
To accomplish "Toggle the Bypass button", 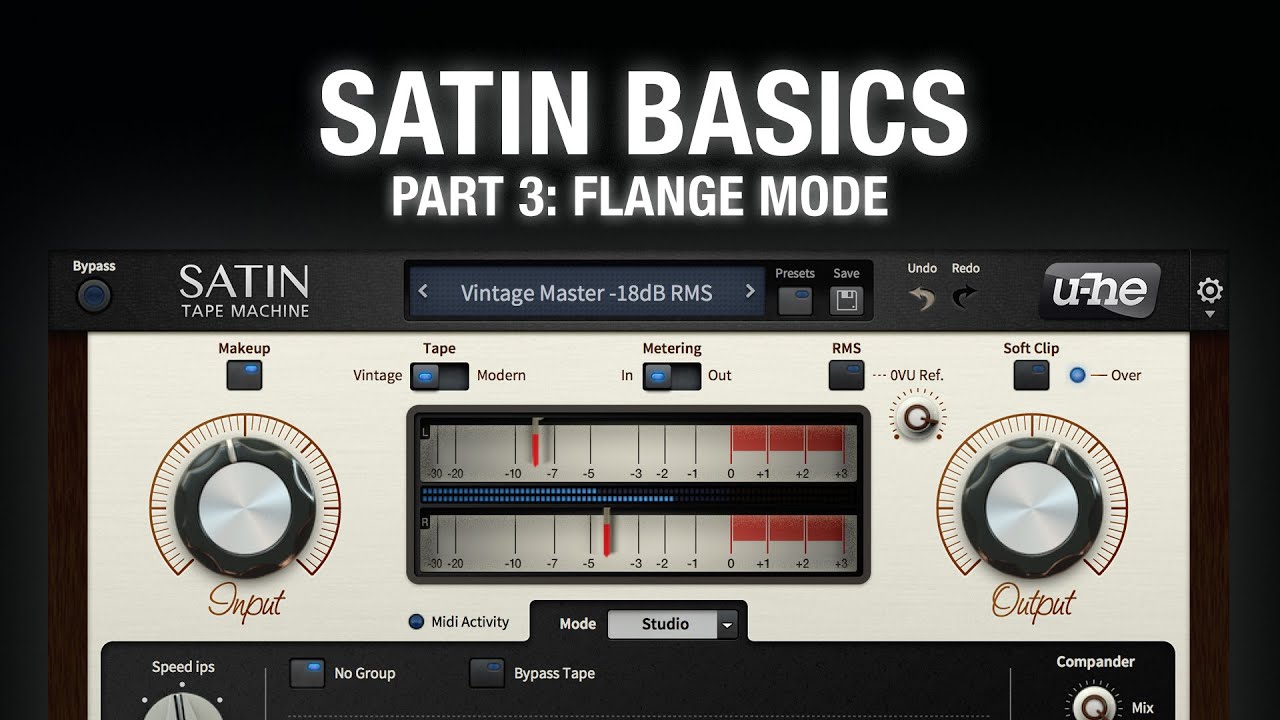I will coord(94,296).
